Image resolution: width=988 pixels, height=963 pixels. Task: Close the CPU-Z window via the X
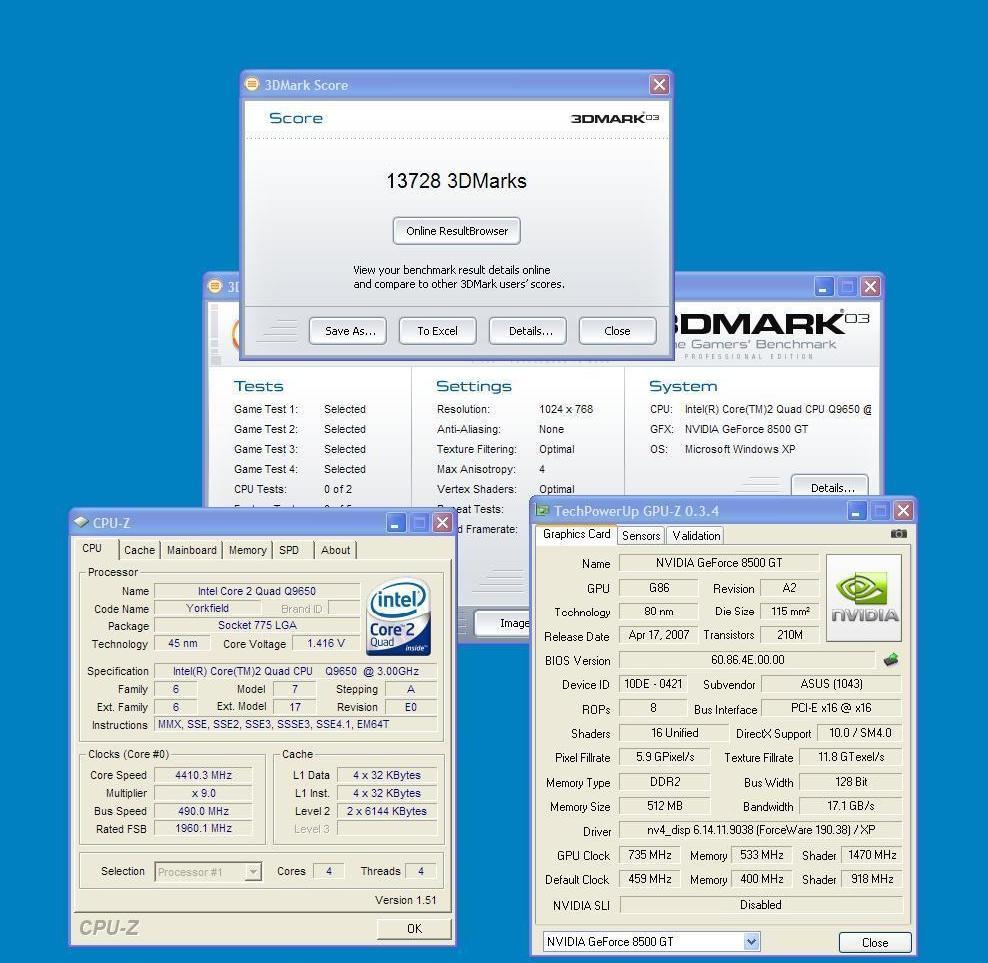coord(443,522)
